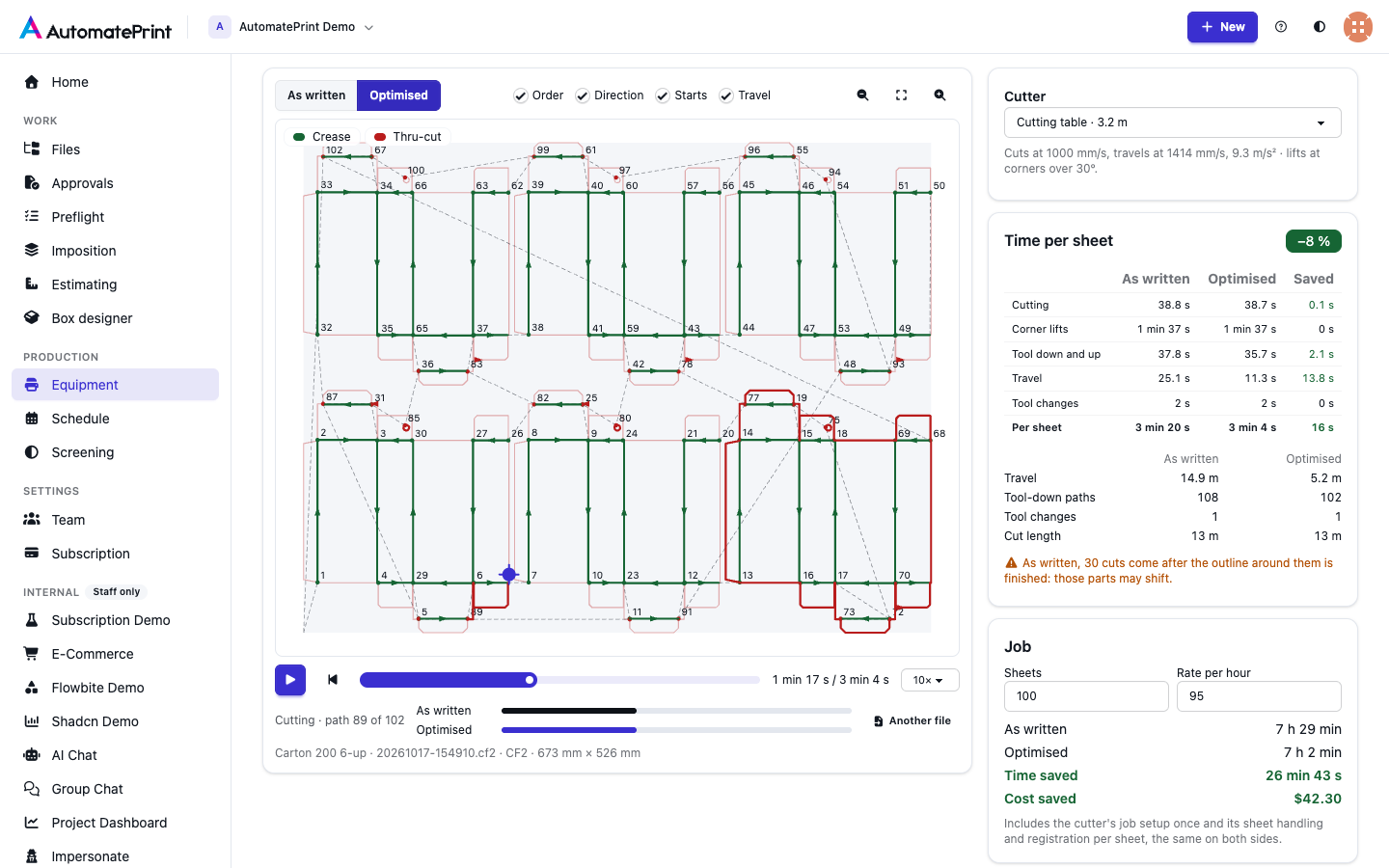Screen dimensions: 1389x868
Task: Open Estimating in the sidebar
Action: click(115, 285)
